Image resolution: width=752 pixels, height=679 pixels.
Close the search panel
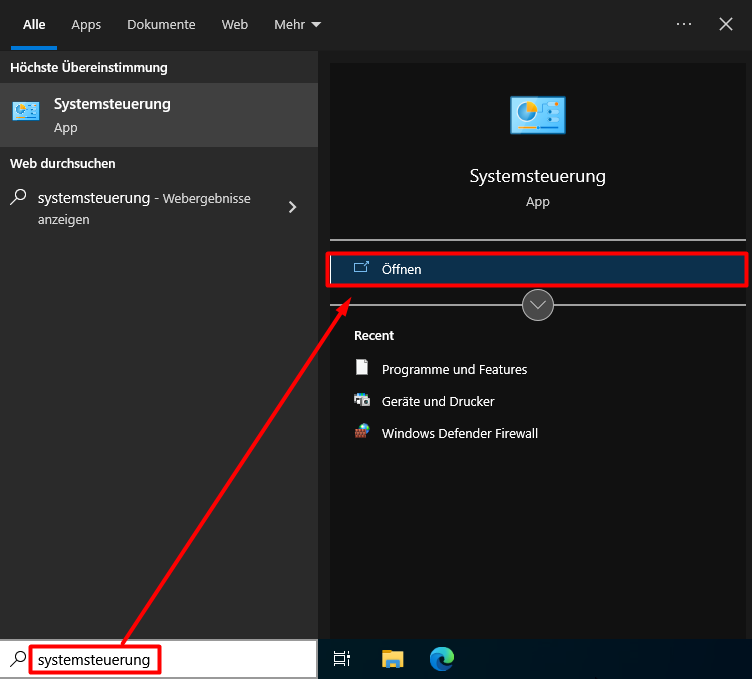point(726,25)
